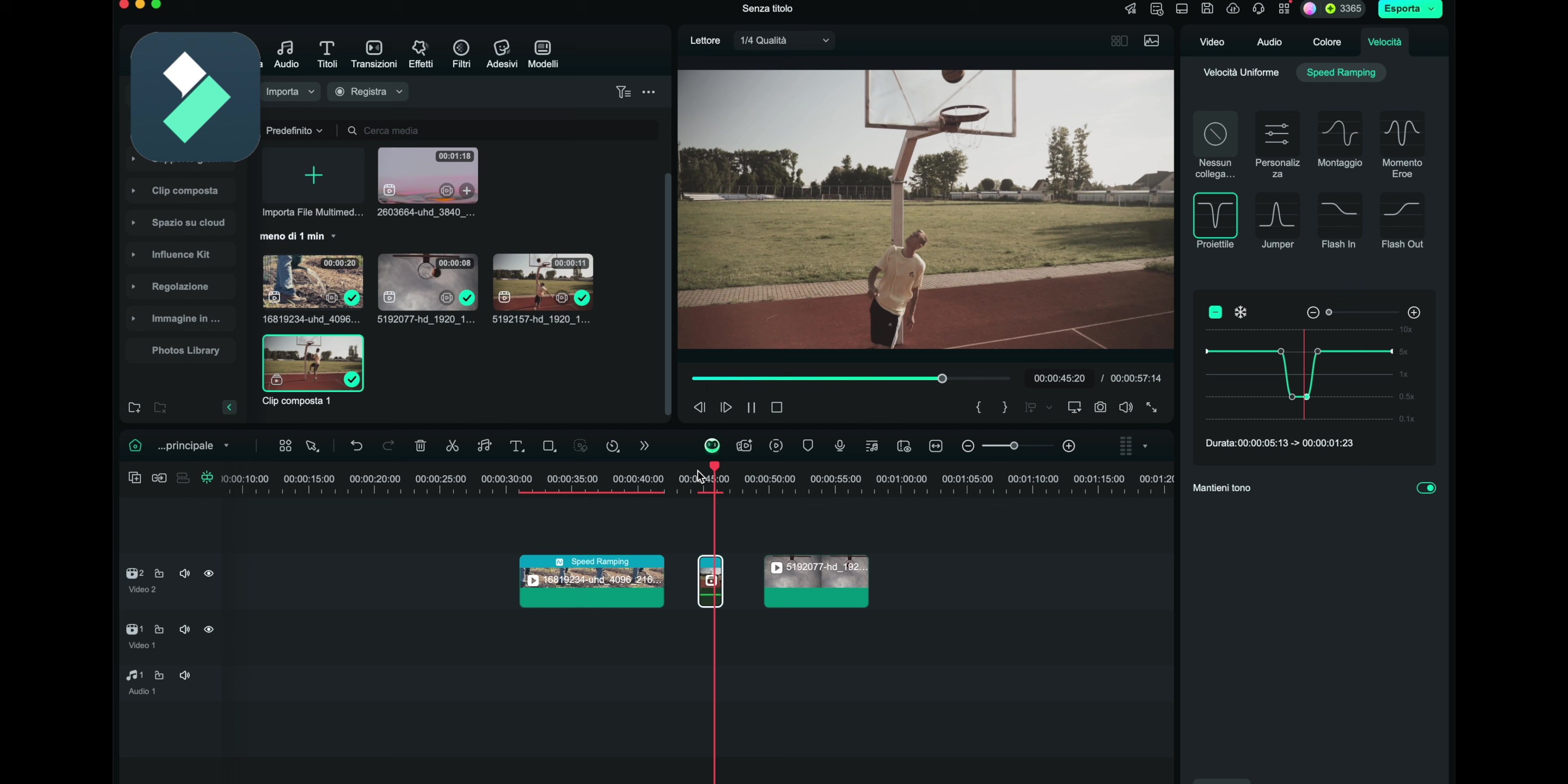Open the Titoli tab
This screenshot has width=1568, height=784.
pyautogui.click(x=327, y=53)
